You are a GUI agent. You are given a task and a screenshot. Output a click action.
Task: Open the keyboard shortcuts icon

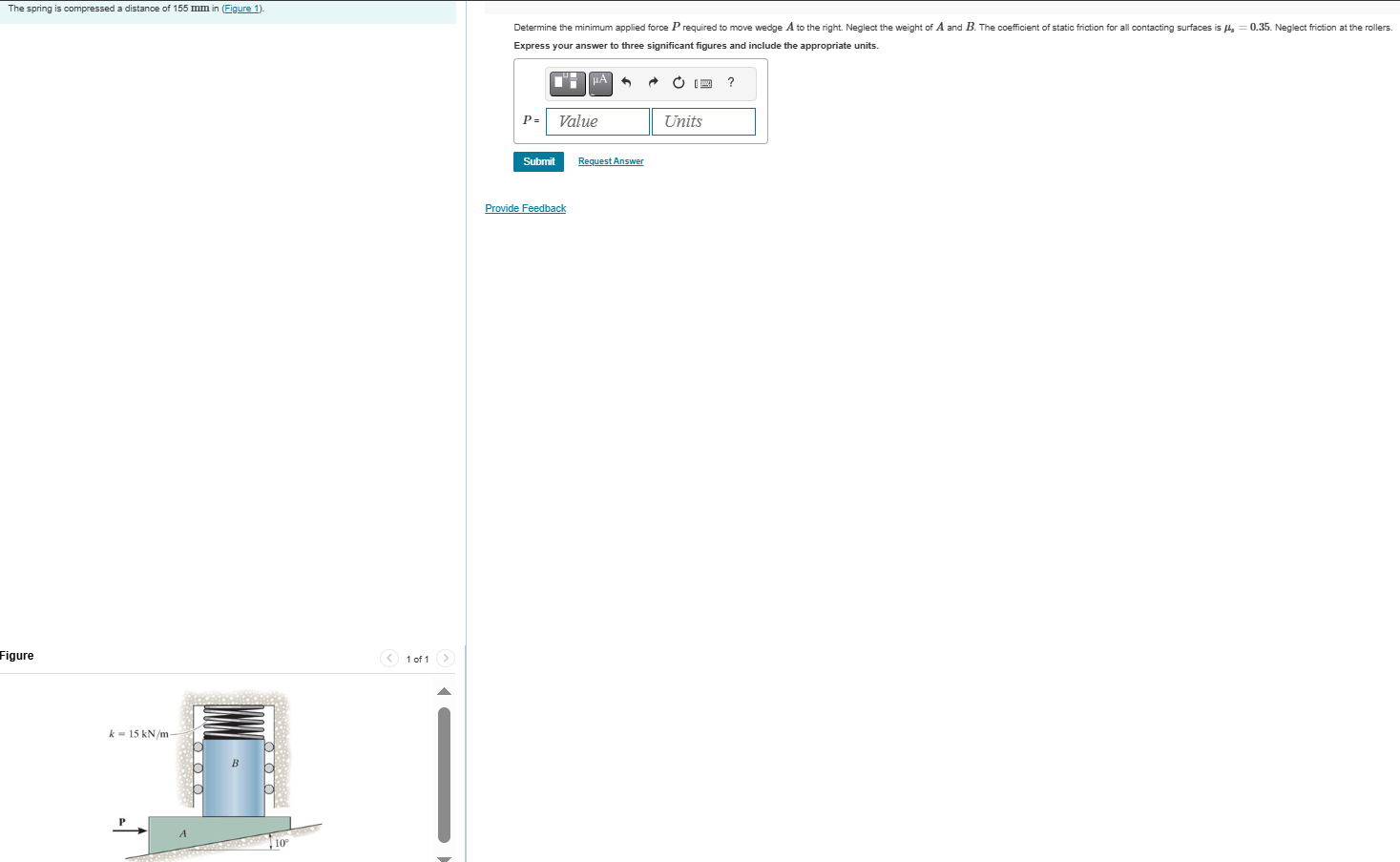(x=702, y=83)
